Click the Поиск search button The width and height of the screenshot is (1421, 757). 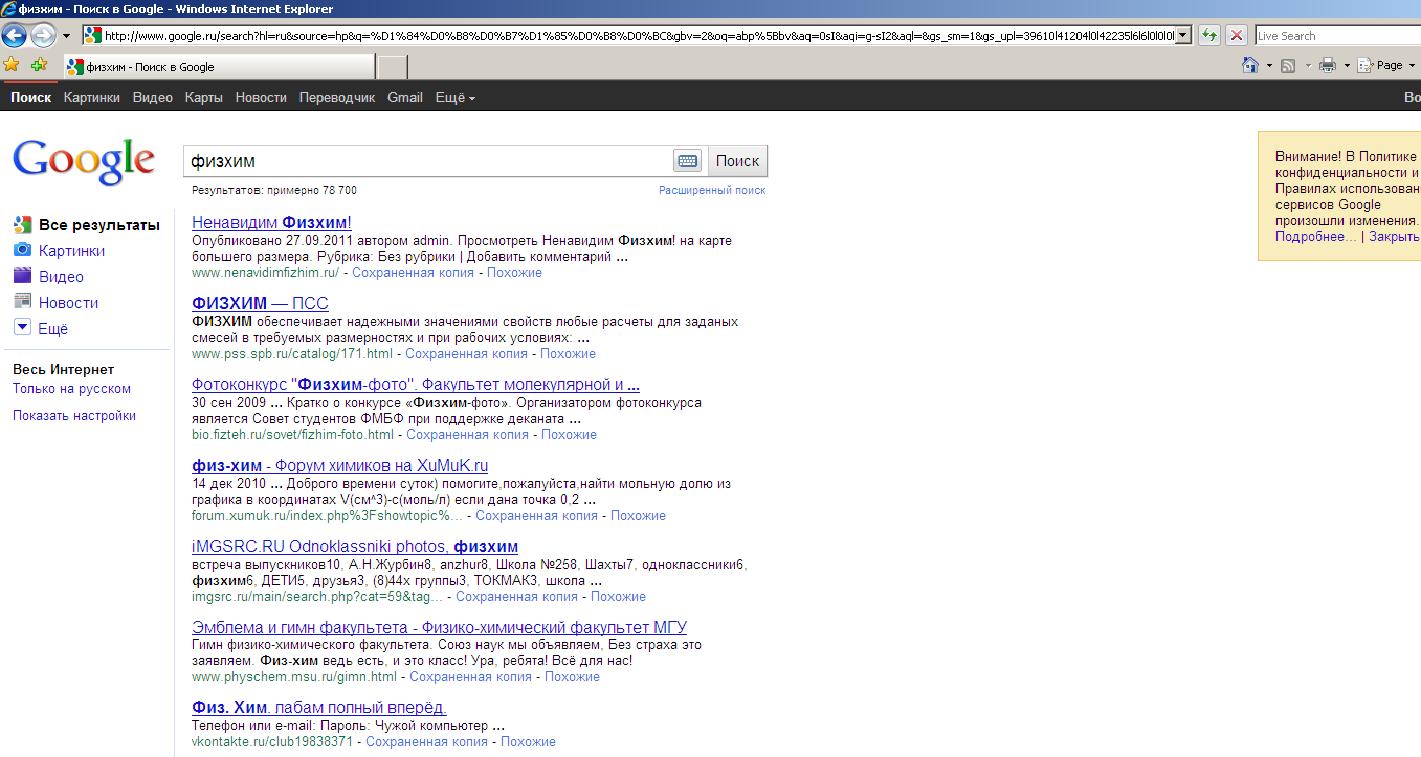tap(738, 160)
